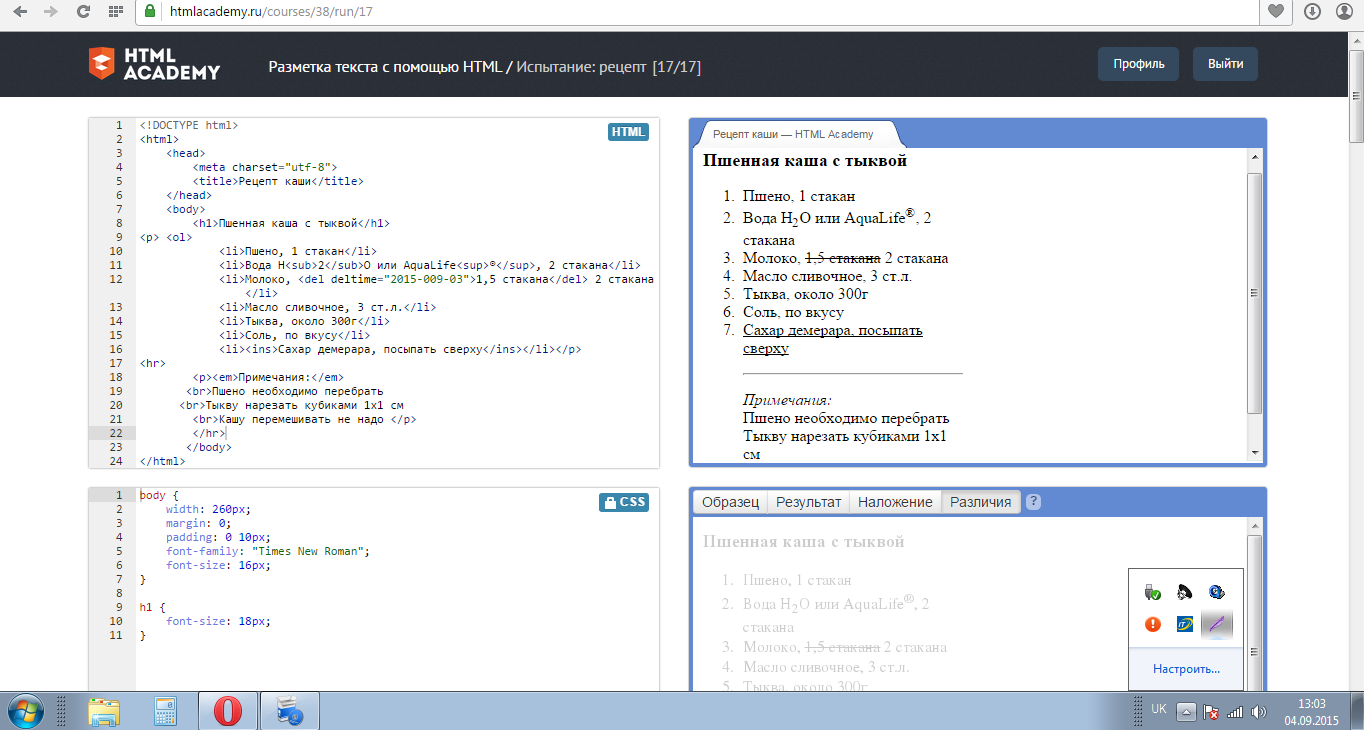The width and height of the screenshot is (1364, 730).
Task: Click the heart bookmark icon in the address bar
Action: click(1276, 12)
